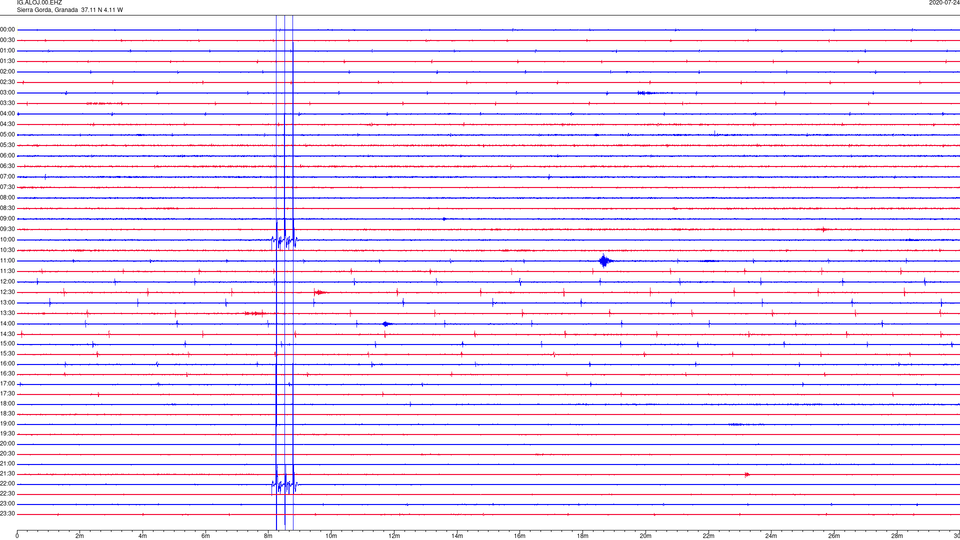
Task: Click the 24m tick label on time axis
Action: (771, 536)
